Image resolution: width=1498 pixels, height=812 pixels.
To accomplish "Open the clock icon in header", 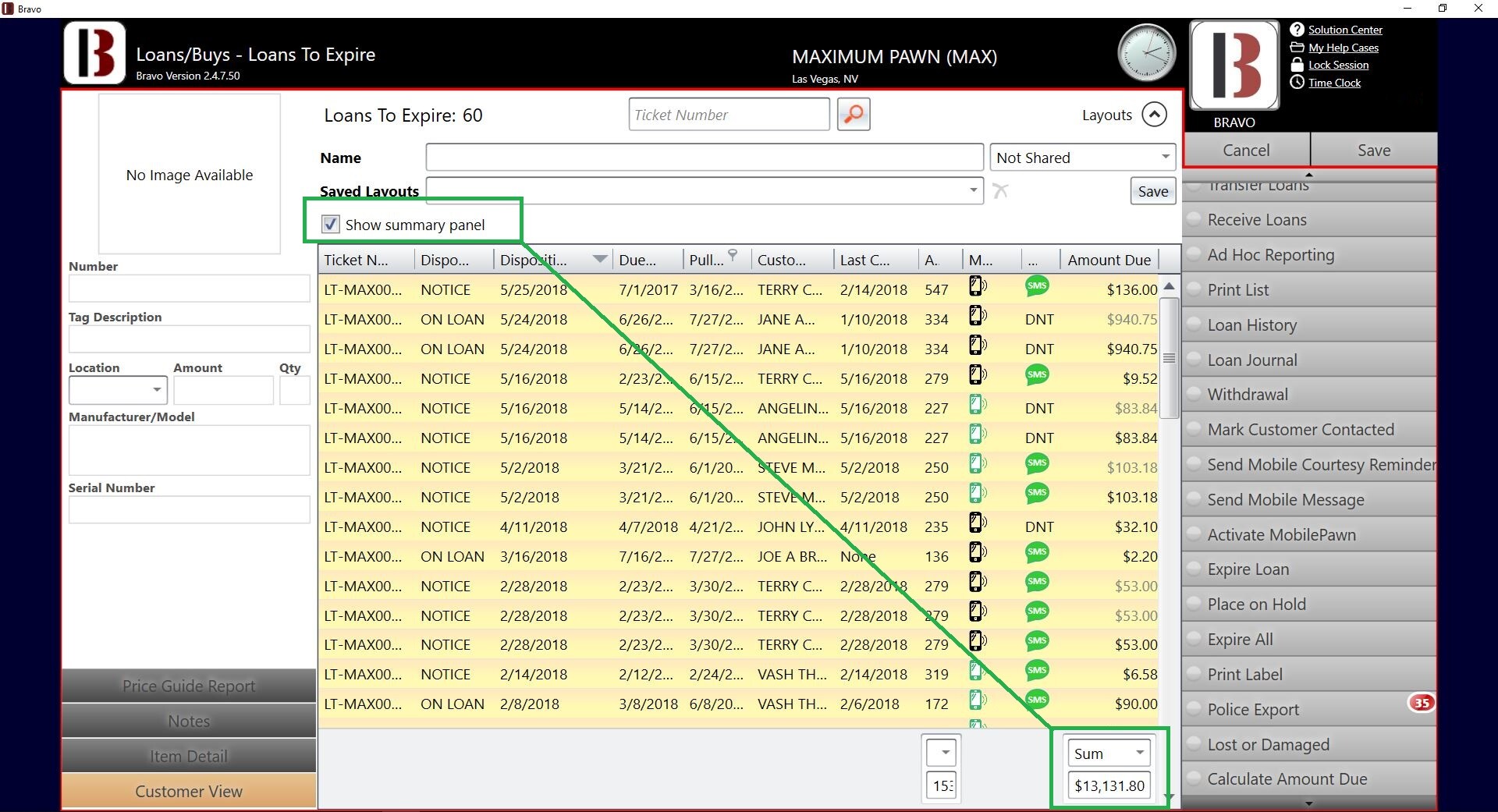I will click(x=1146, y=53).
